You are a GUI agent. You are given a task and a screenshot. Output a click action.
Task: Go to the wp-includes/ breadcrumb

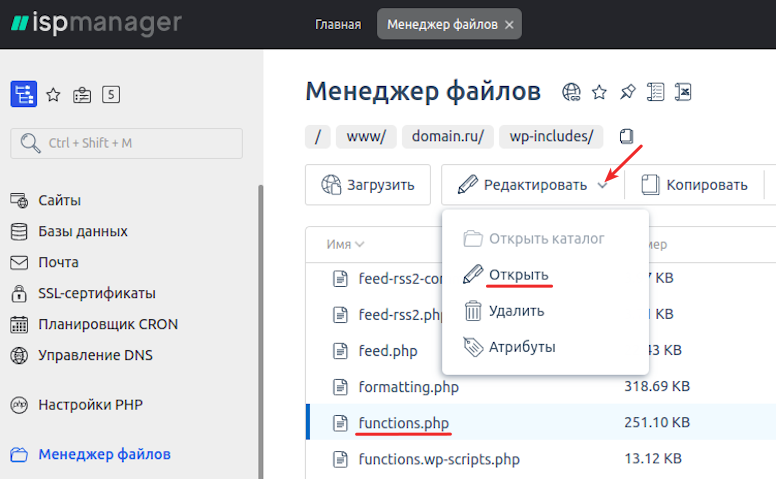(551, 137)
